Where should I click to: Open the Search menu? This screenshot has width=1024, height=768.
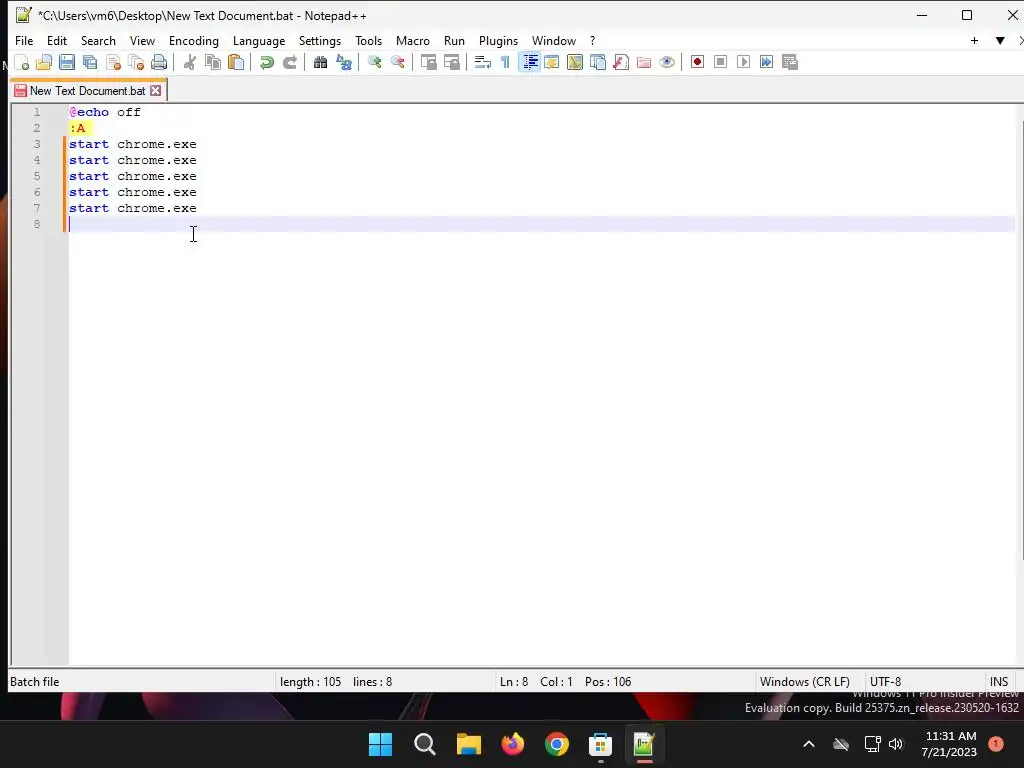pos(98,40)
